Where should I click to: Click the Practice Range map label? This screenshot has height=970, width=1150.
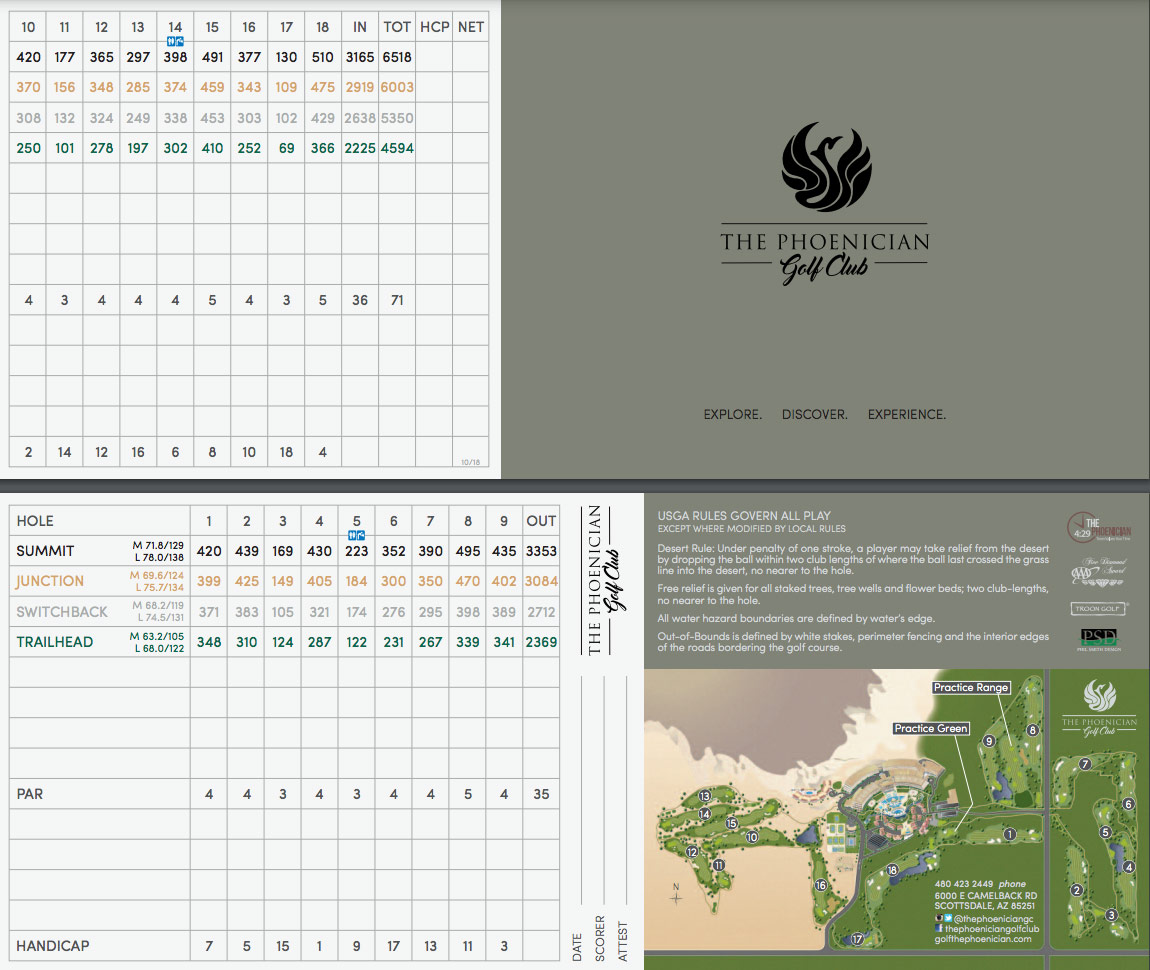click(x=971, y=688)
